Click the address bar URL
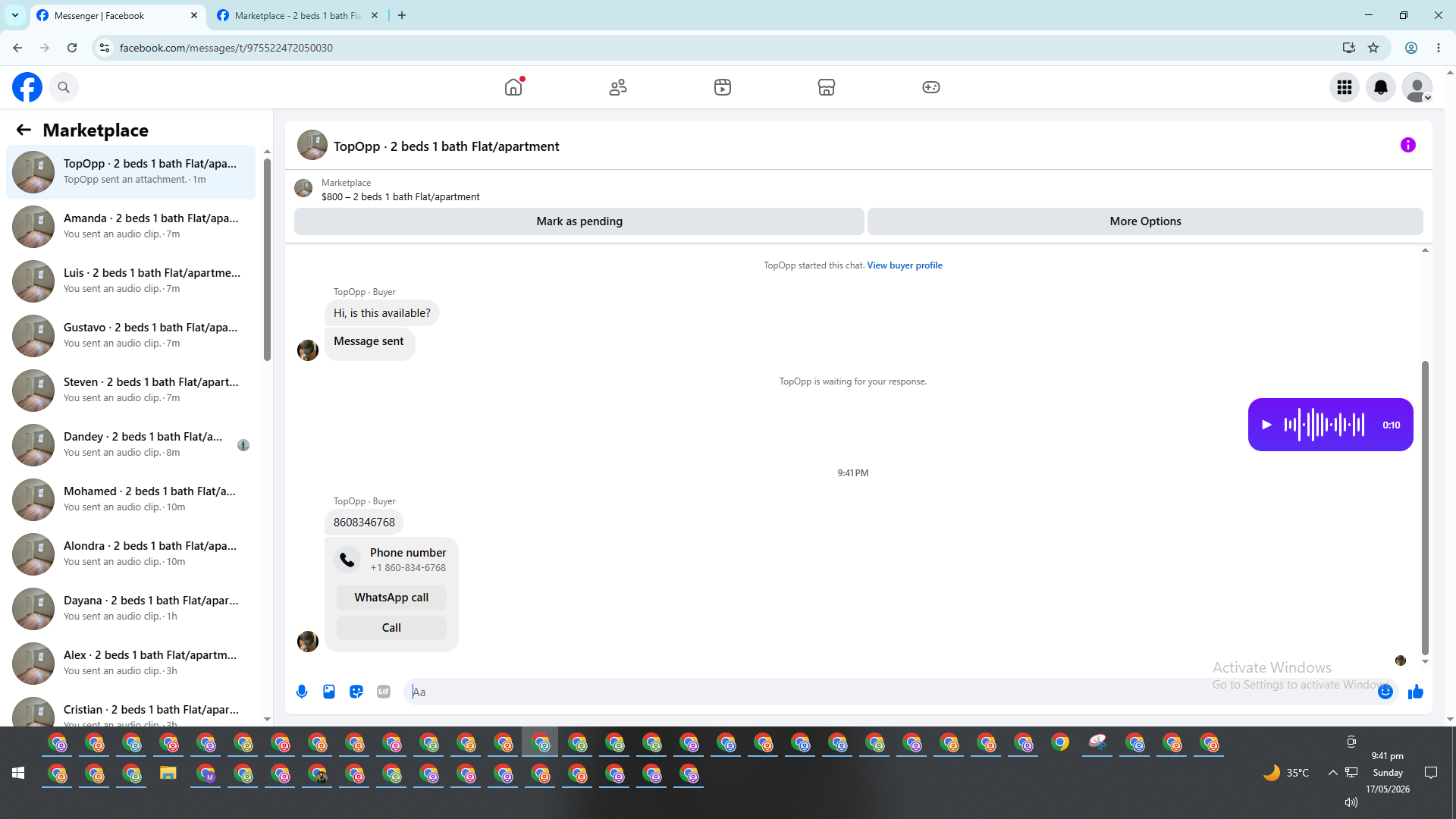The height and width of the screenshot is (819, 1456). pos(226,48)
